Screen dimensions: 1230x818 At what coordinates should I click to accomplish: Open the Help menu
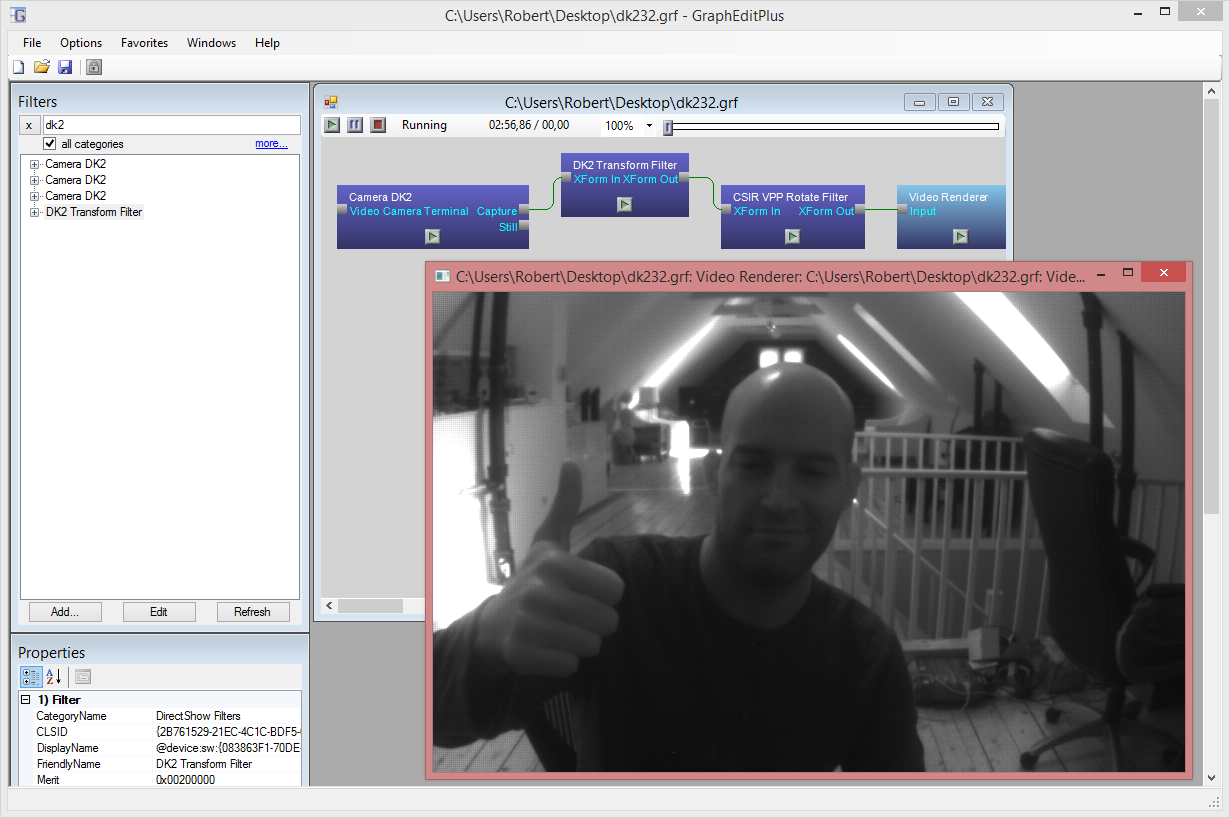(267, 43)
